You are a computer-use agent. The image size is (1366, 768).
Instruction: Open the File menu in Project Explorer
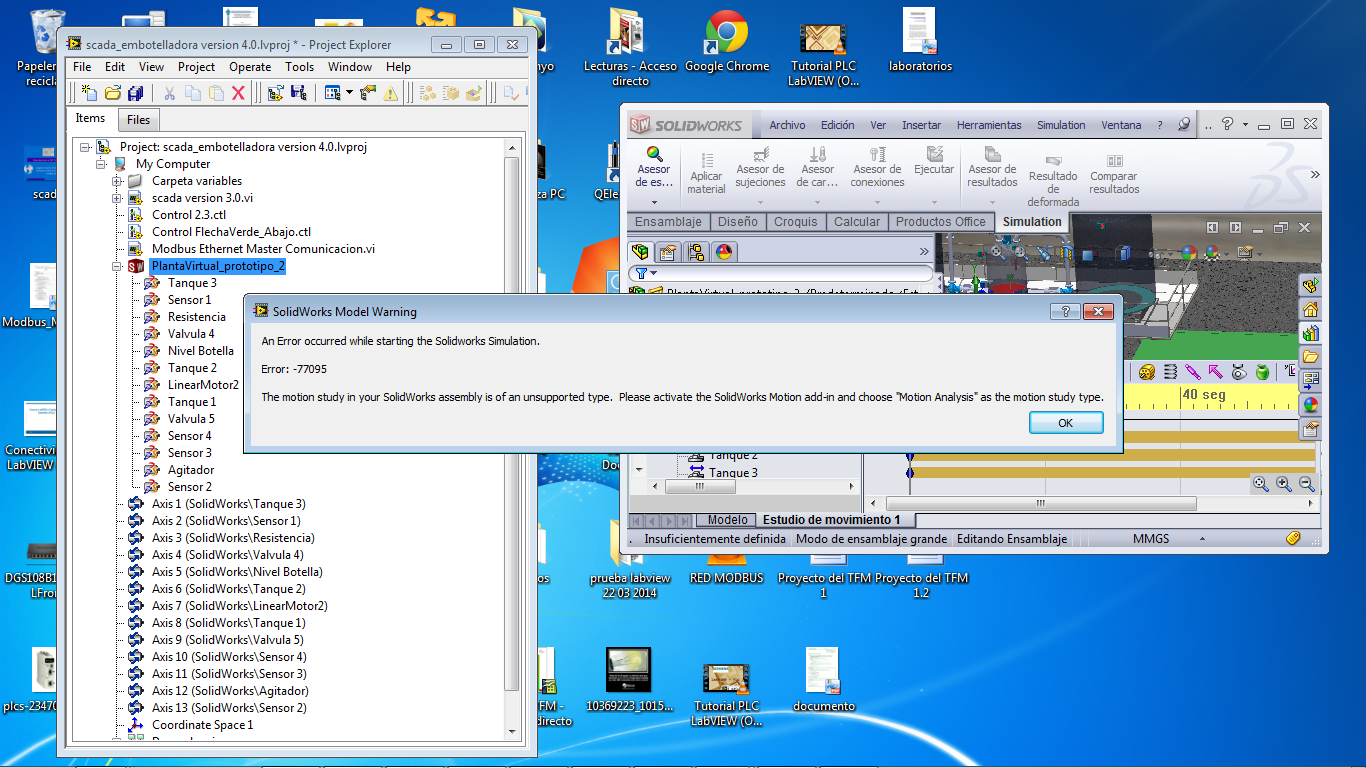(82, 67)
